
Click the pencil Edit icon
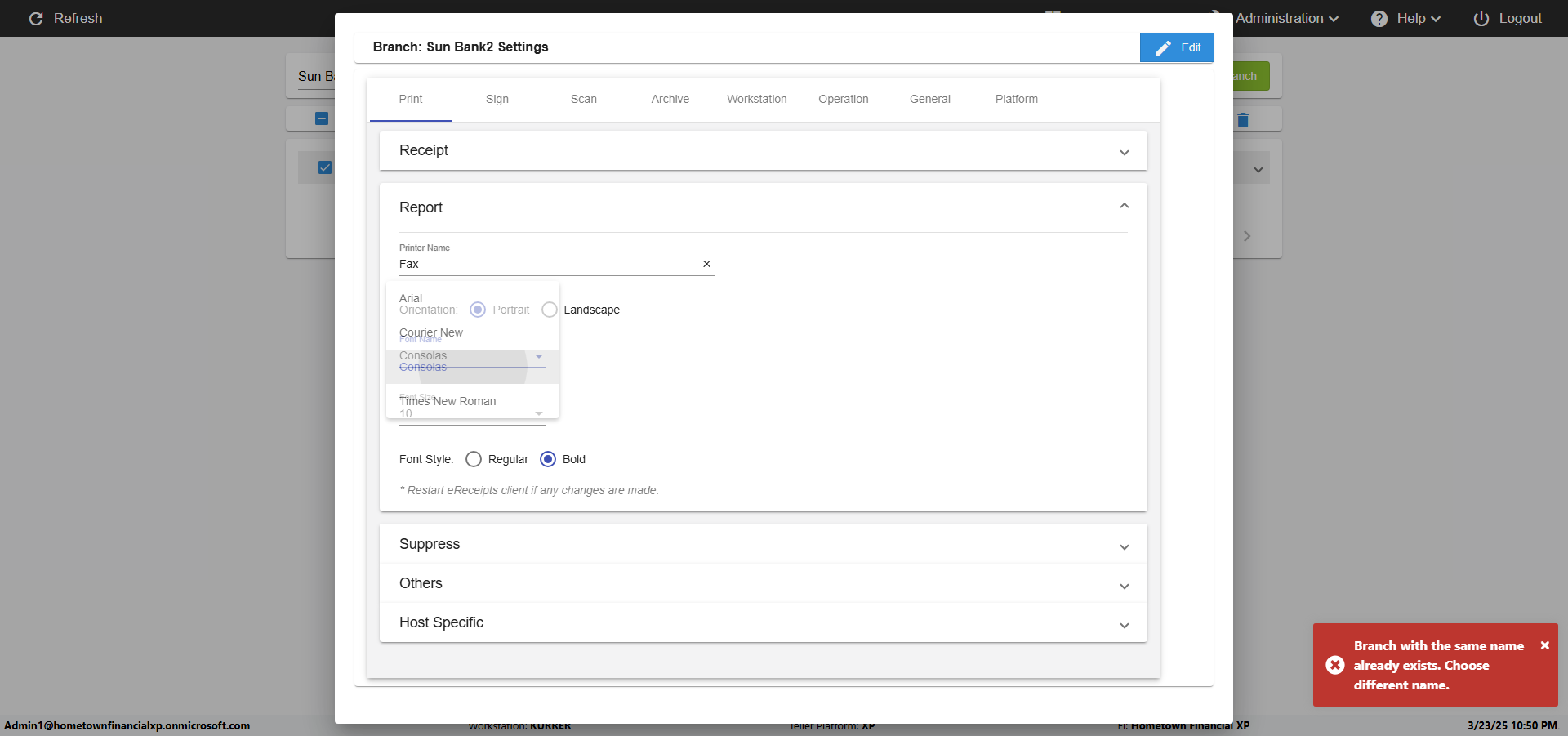click(1163, 47)
